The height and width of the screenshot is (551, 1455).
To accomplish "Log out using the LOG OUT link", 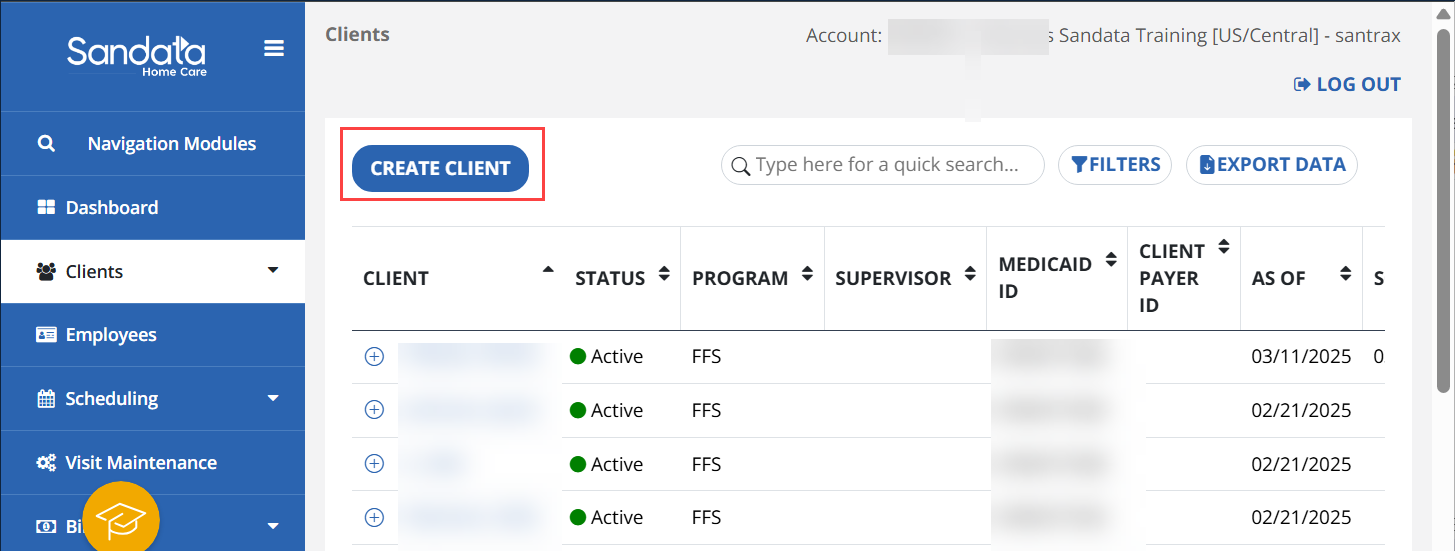I will [1347, 85].
